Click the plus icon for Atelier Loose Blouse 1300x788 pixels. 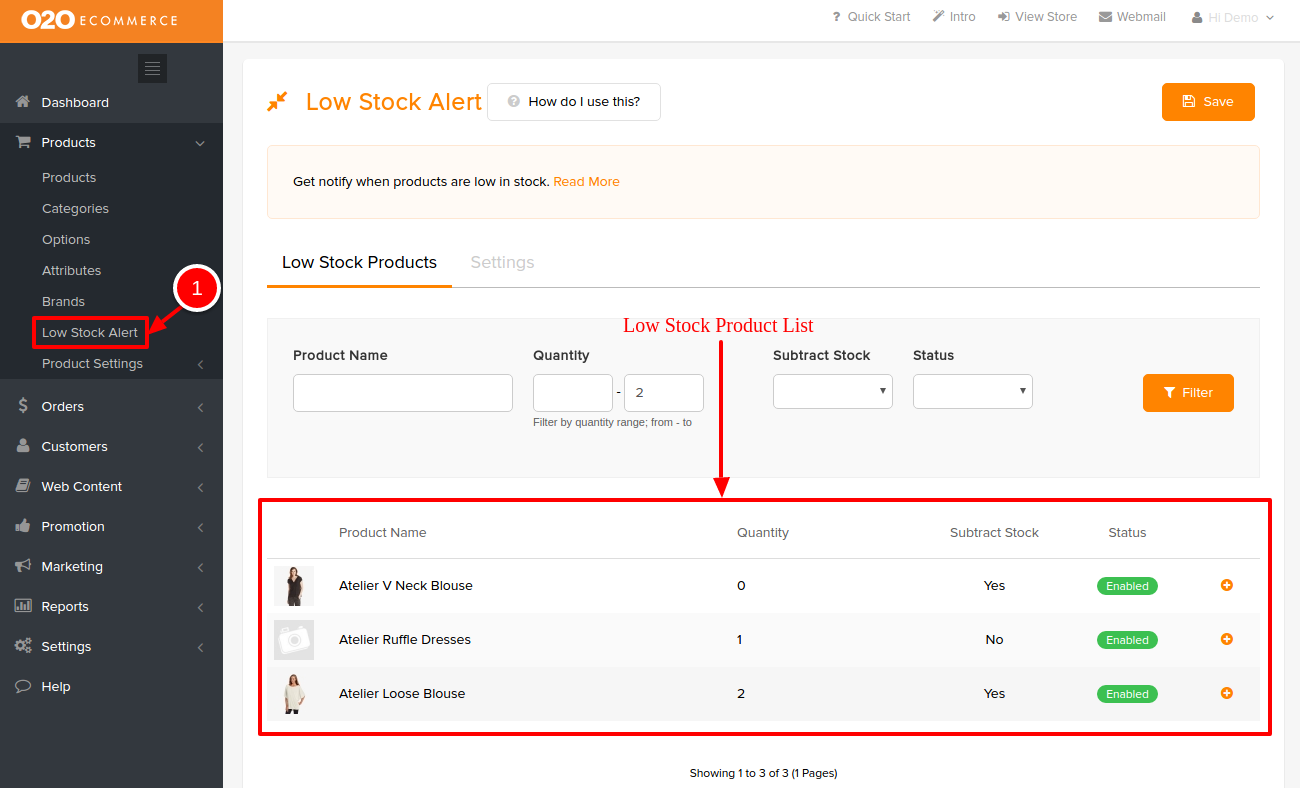point(1226,693)
